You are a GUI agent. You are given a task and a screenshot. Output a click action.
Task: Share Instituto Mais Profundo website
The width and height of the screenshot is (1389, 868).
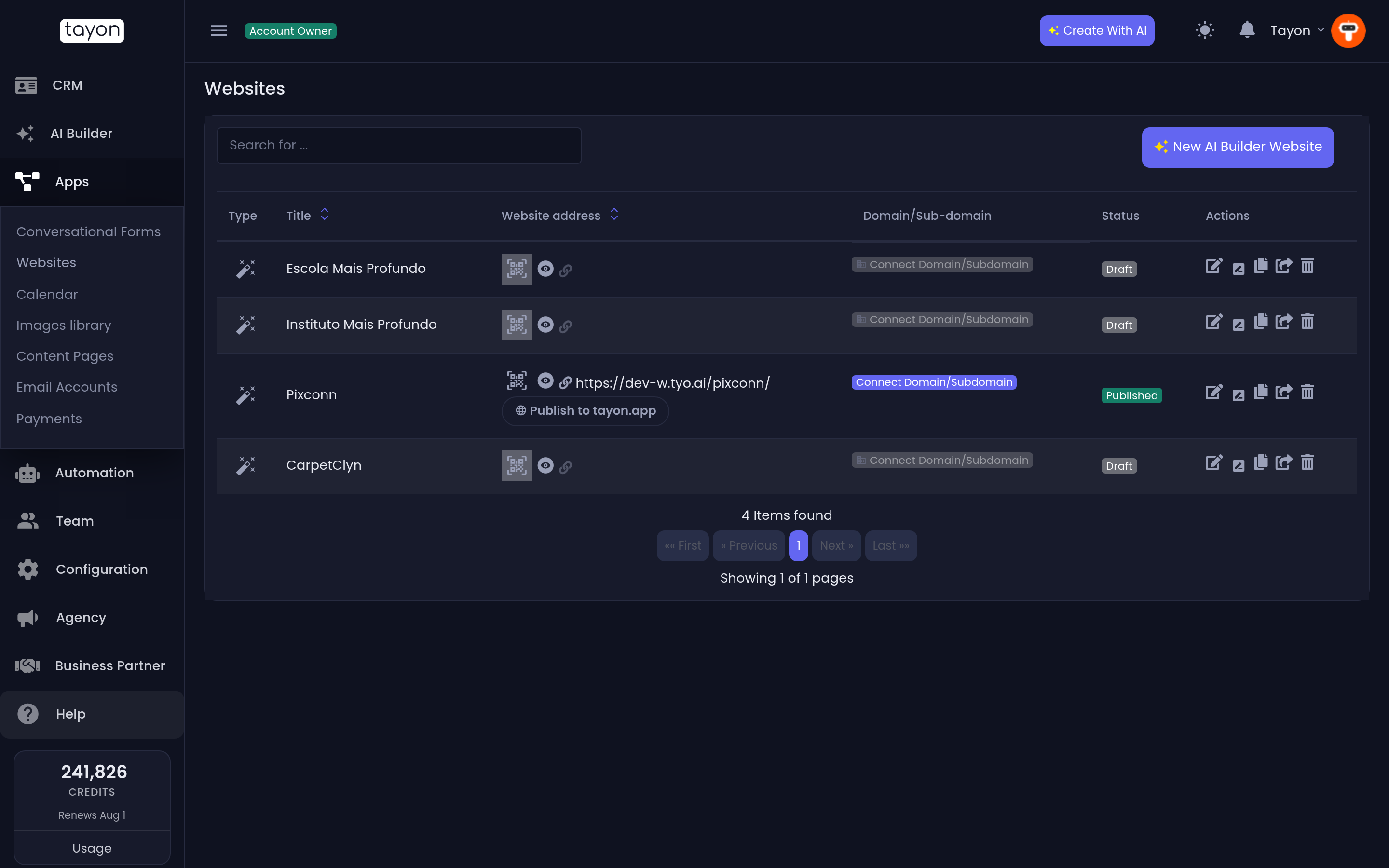point(1283,322)
